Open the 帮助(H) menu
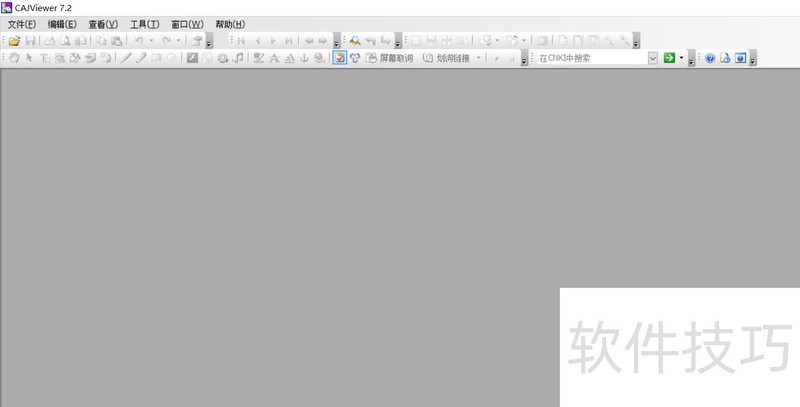Viewport: 800px width, 407px height. pos(230,24)
